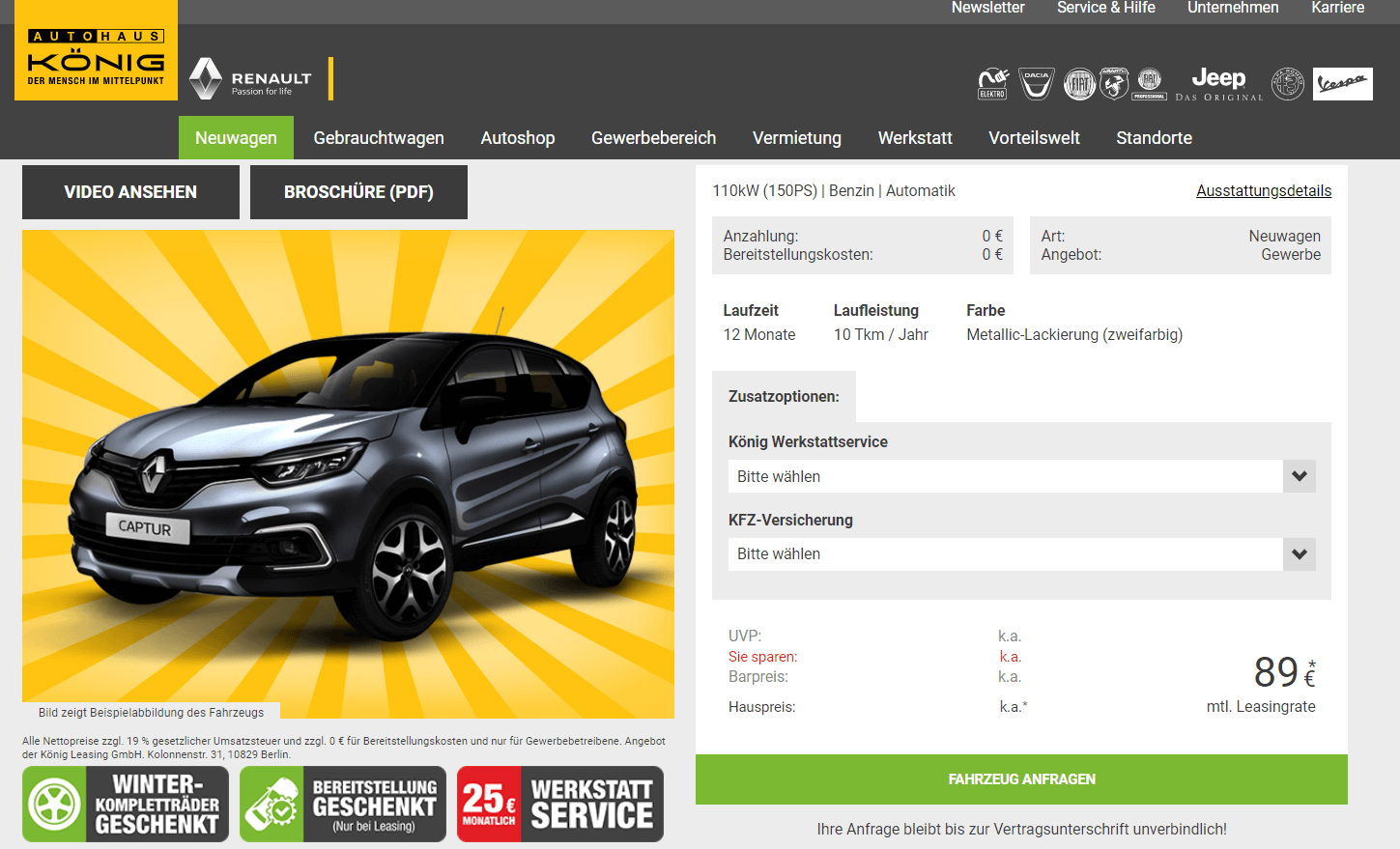Open the Elektro vehicles icon
The width and height of the screenshot is (1400, 849).
(993, 83)
